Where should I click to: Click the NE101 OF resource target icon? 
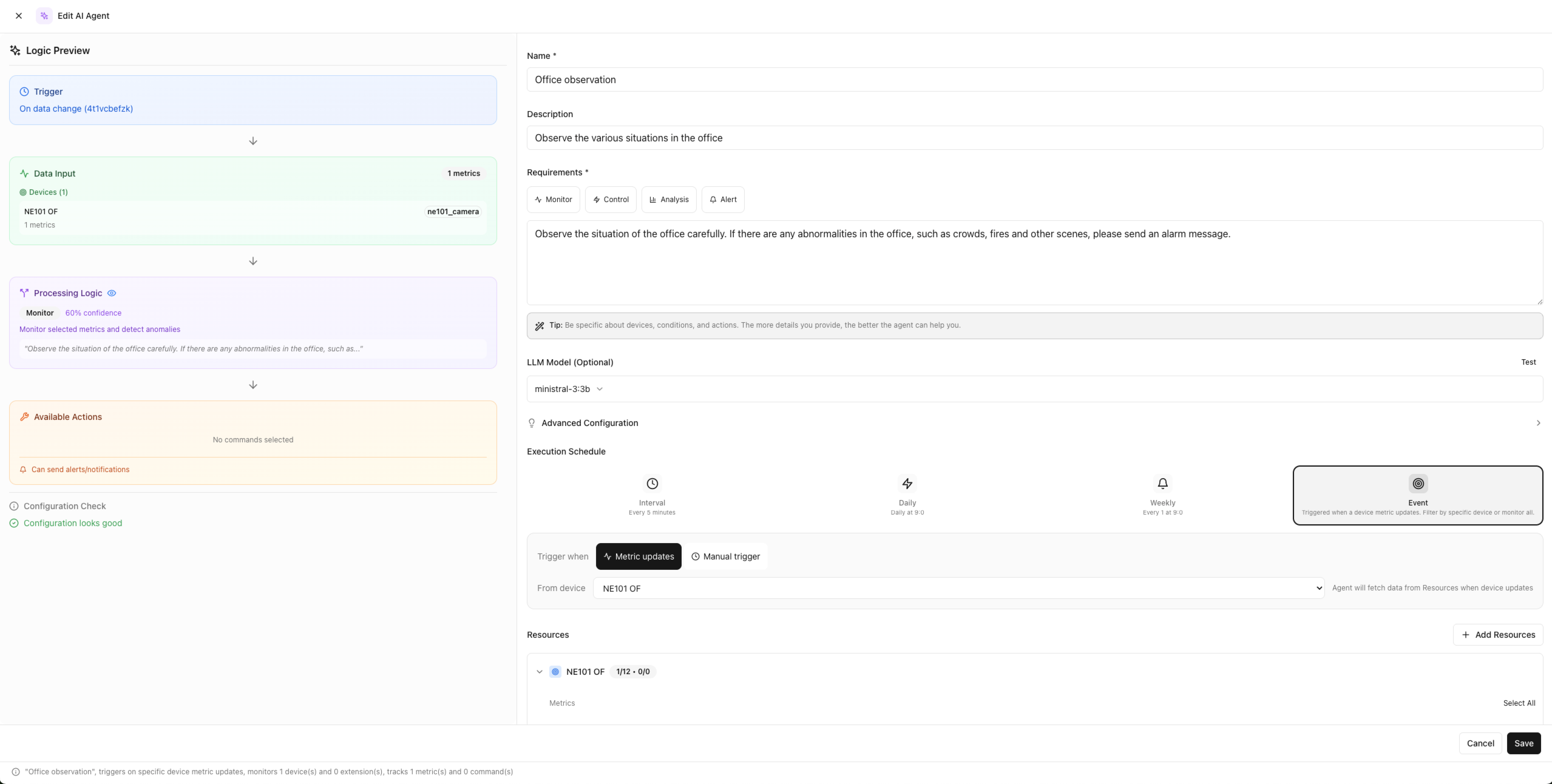pos(555,672)
